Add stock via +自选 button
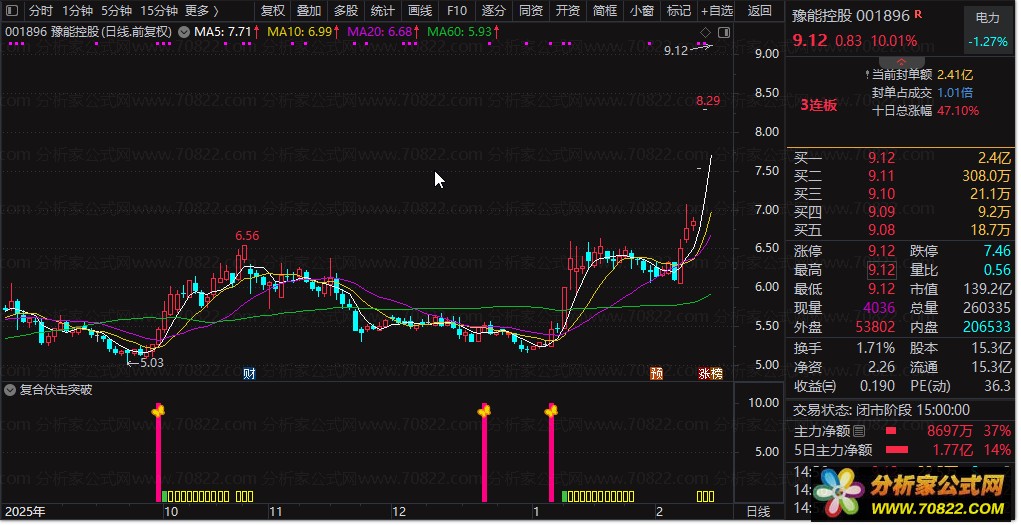Image resolution: width=1021 pixels, height=525 pixels. pos(717,10)
